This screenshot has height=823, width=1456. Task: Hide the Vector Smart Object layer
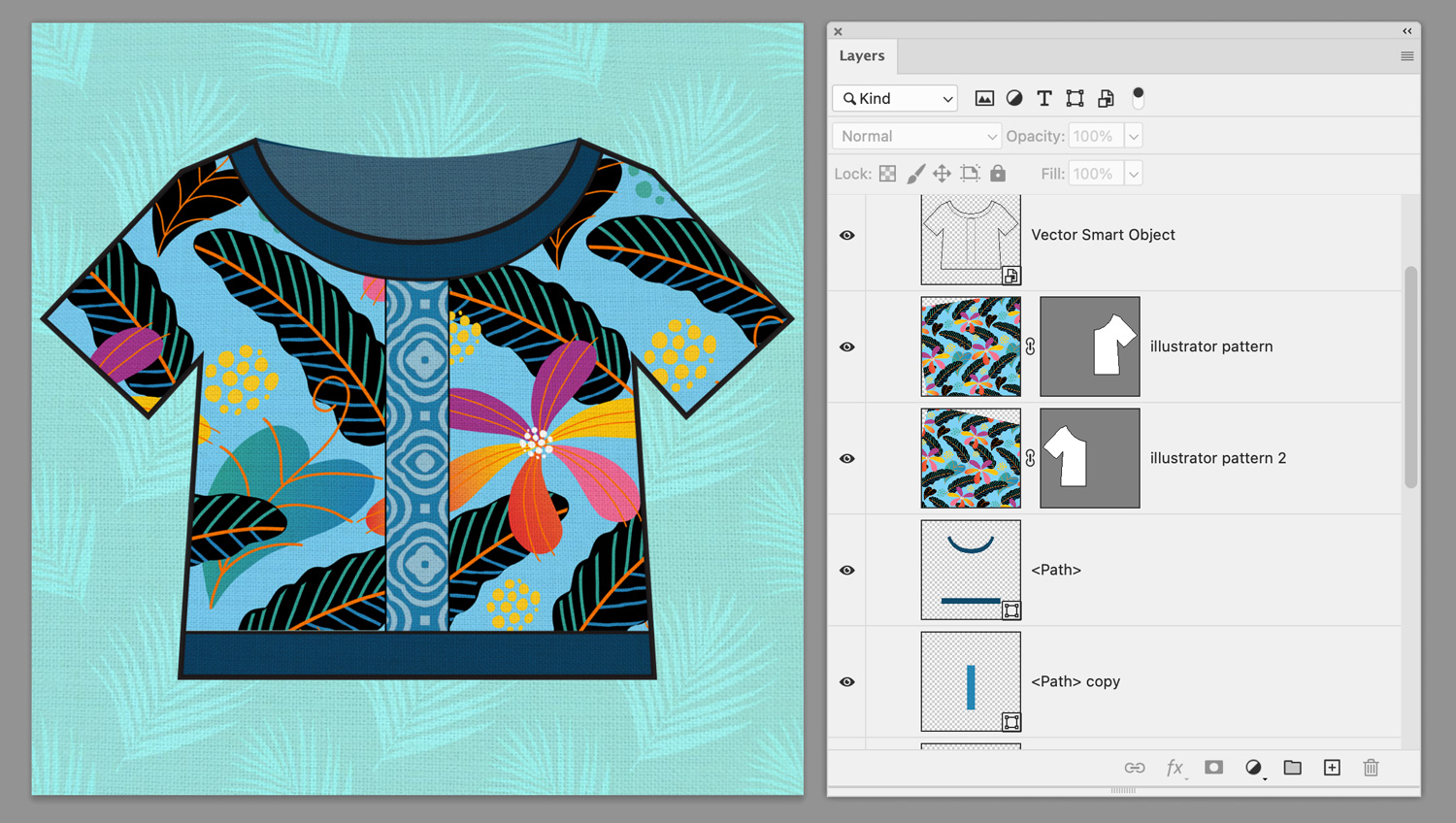tap(846, 235)
